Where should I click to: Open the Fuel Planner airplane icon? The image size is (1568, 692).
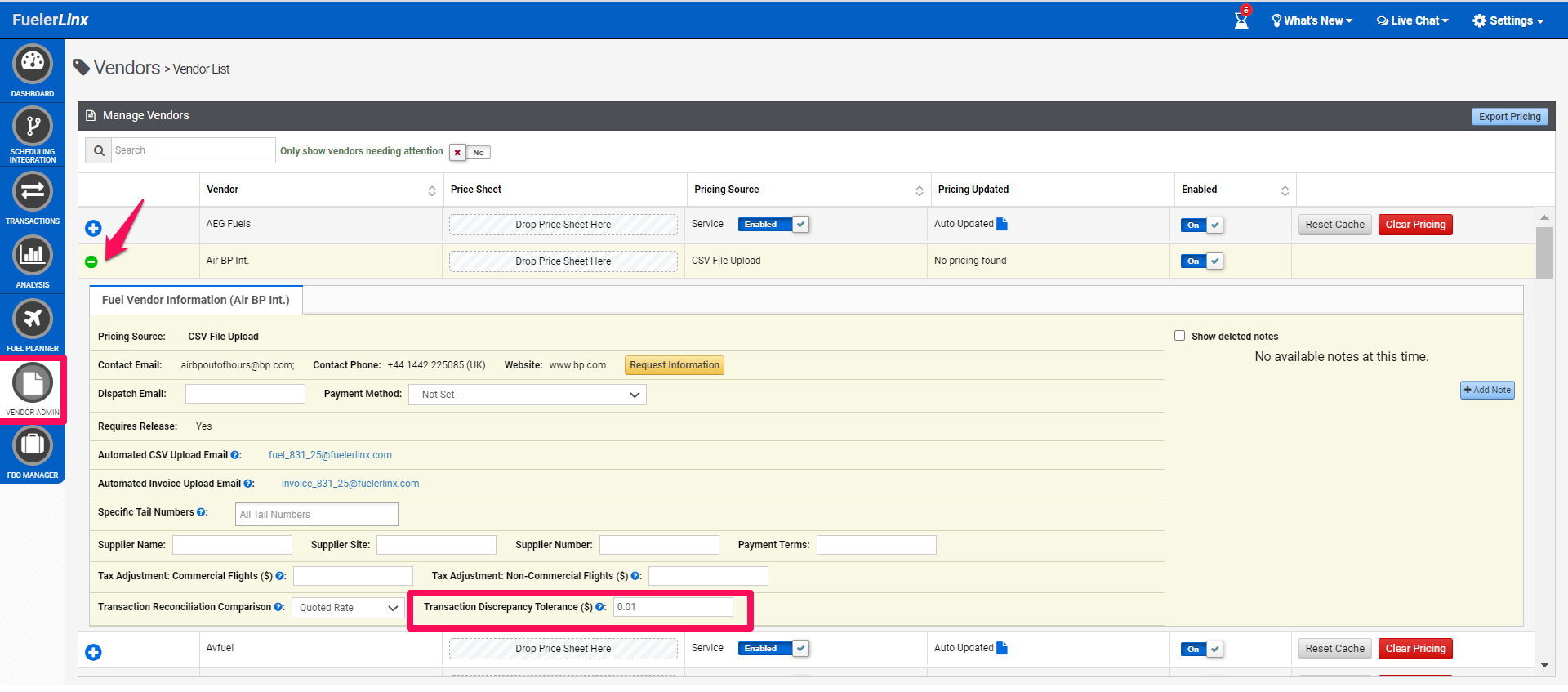coord(33,319)
